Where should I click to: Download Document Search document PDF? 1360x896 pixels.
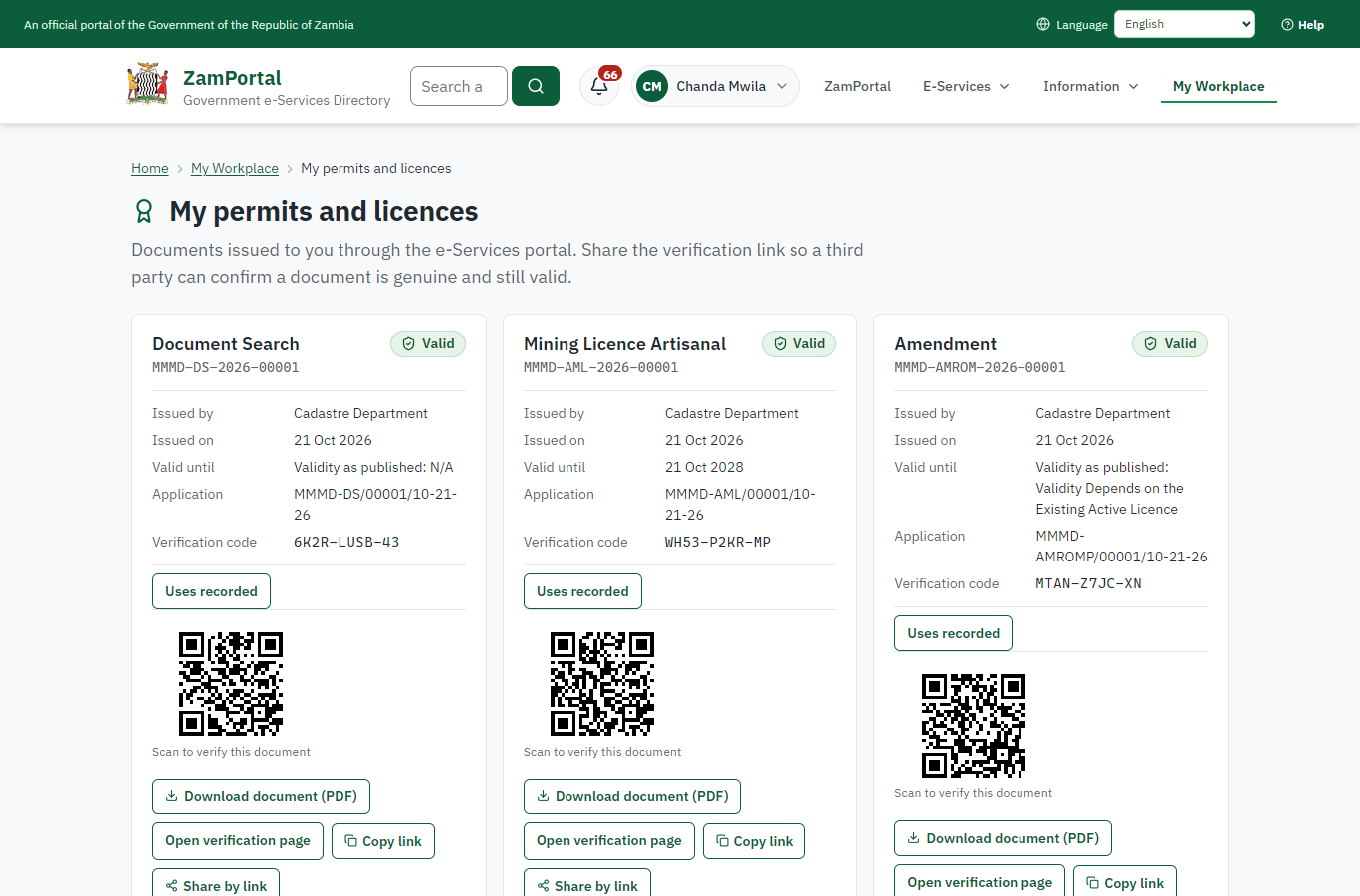261,796
